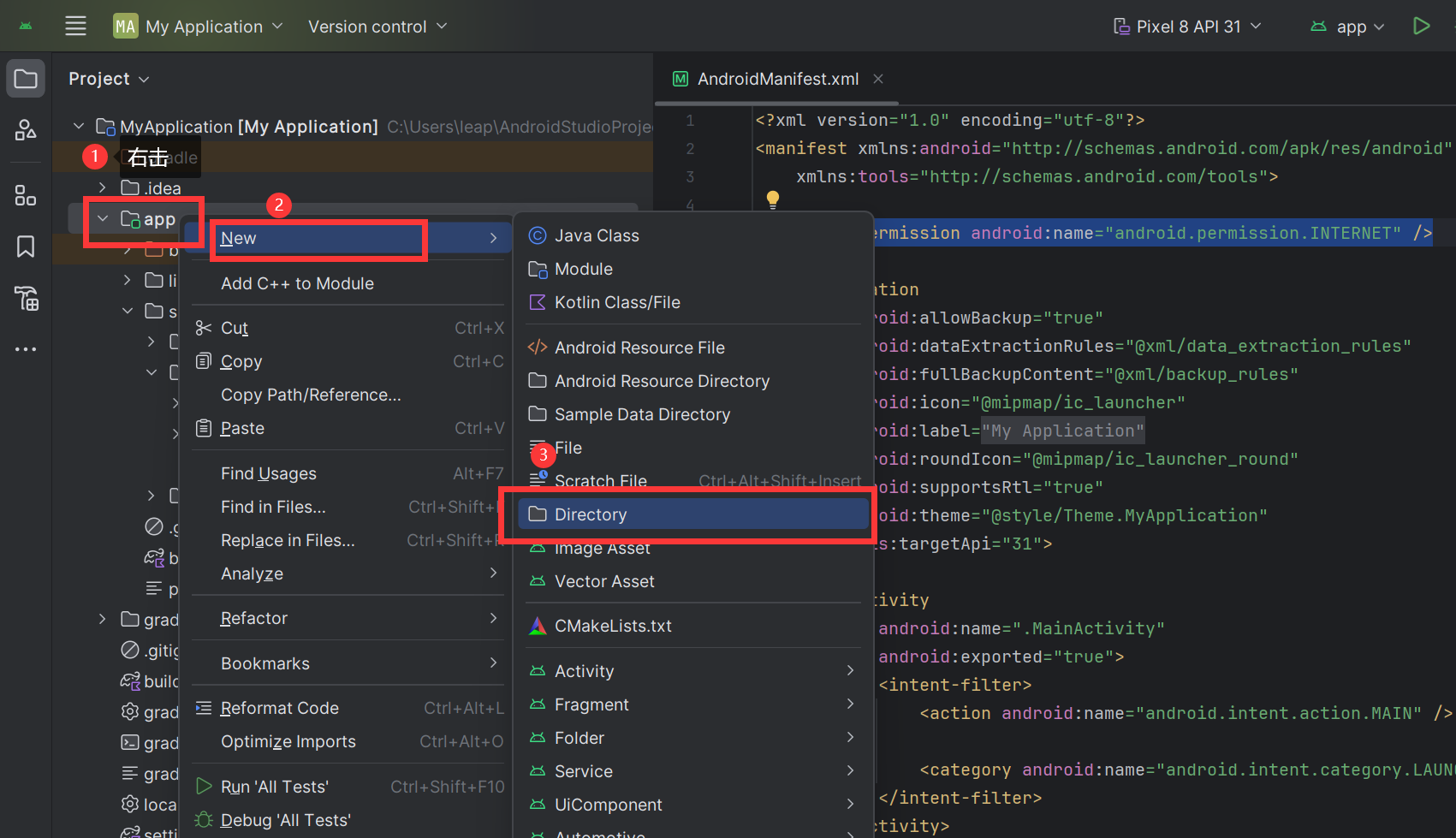Click the More tool windows ellipsis icon
This screenshot has width=1456, height=838.
pos(26,349)
